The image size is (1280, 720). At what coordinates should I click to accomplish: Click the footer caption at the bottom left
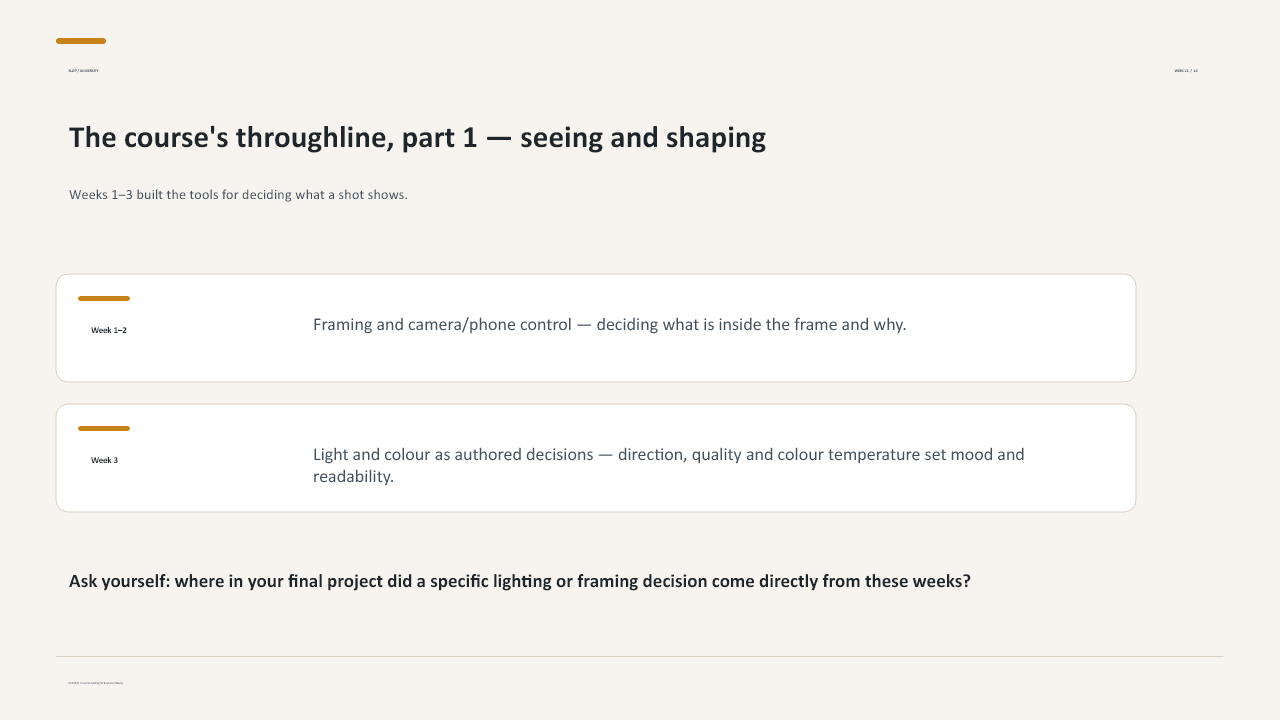coord(95,683)
